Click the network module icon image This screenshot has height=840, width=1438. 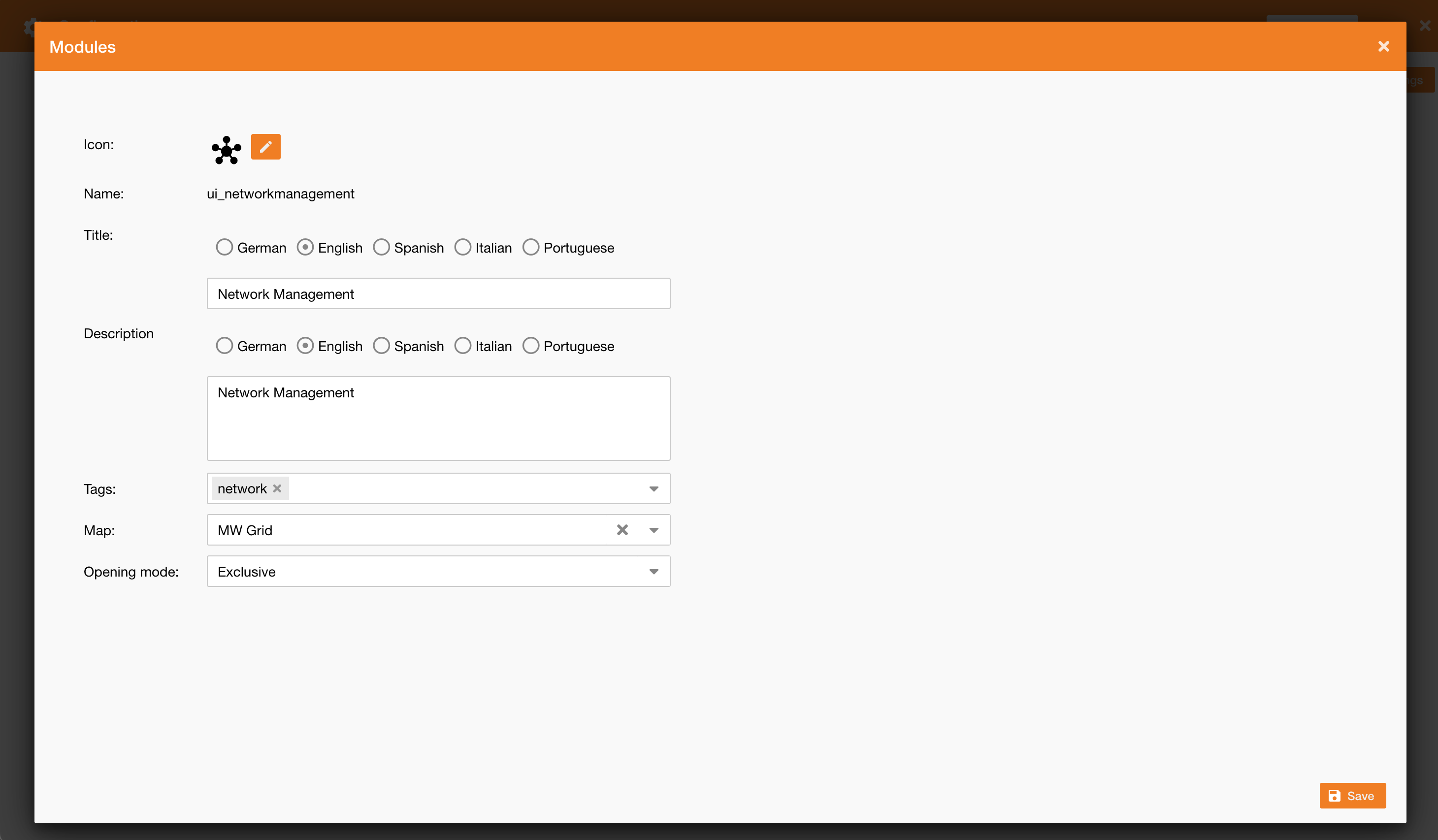(227, 150)
